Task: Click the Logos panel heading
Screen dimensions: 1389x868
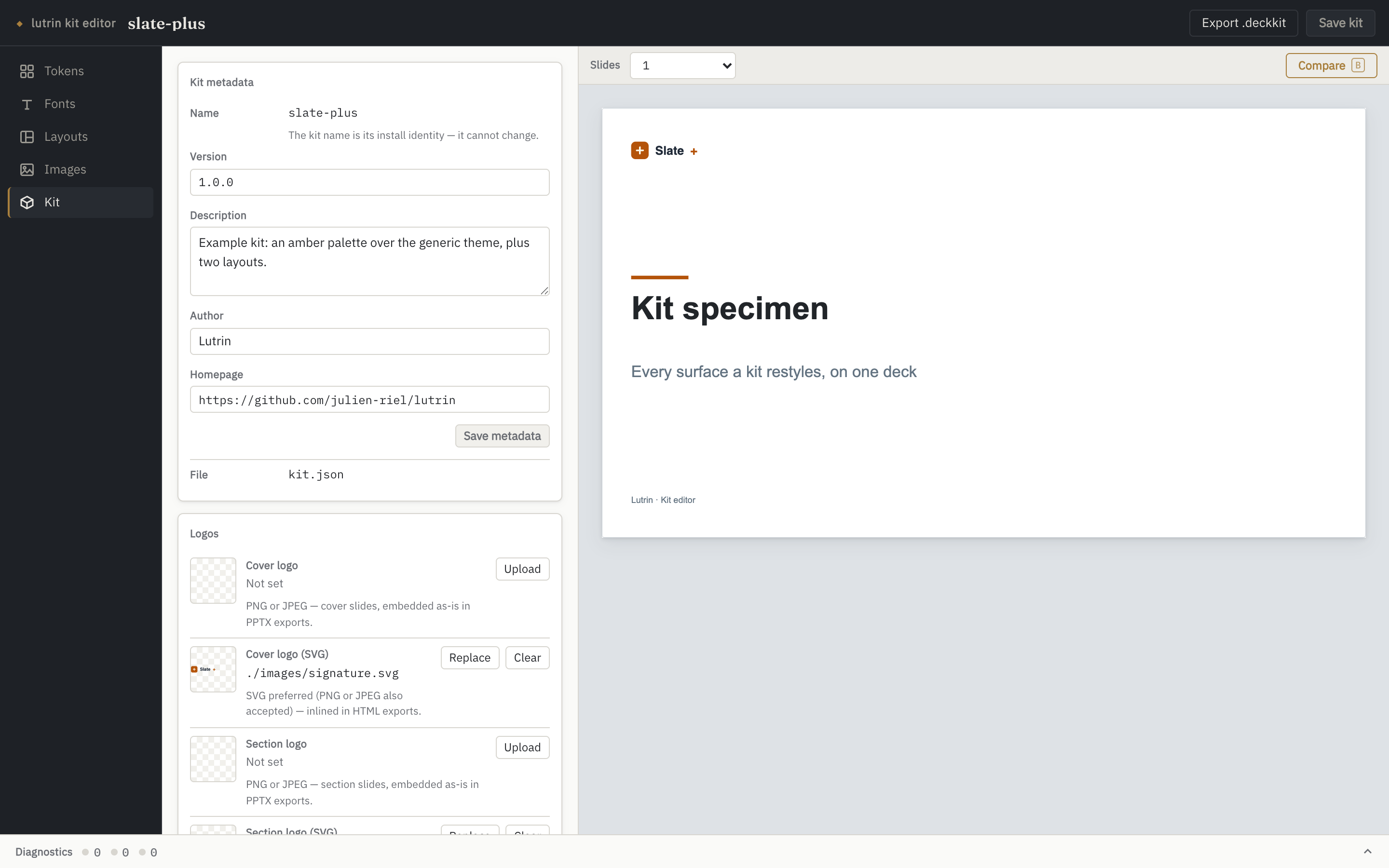Action: coord(204,534)
